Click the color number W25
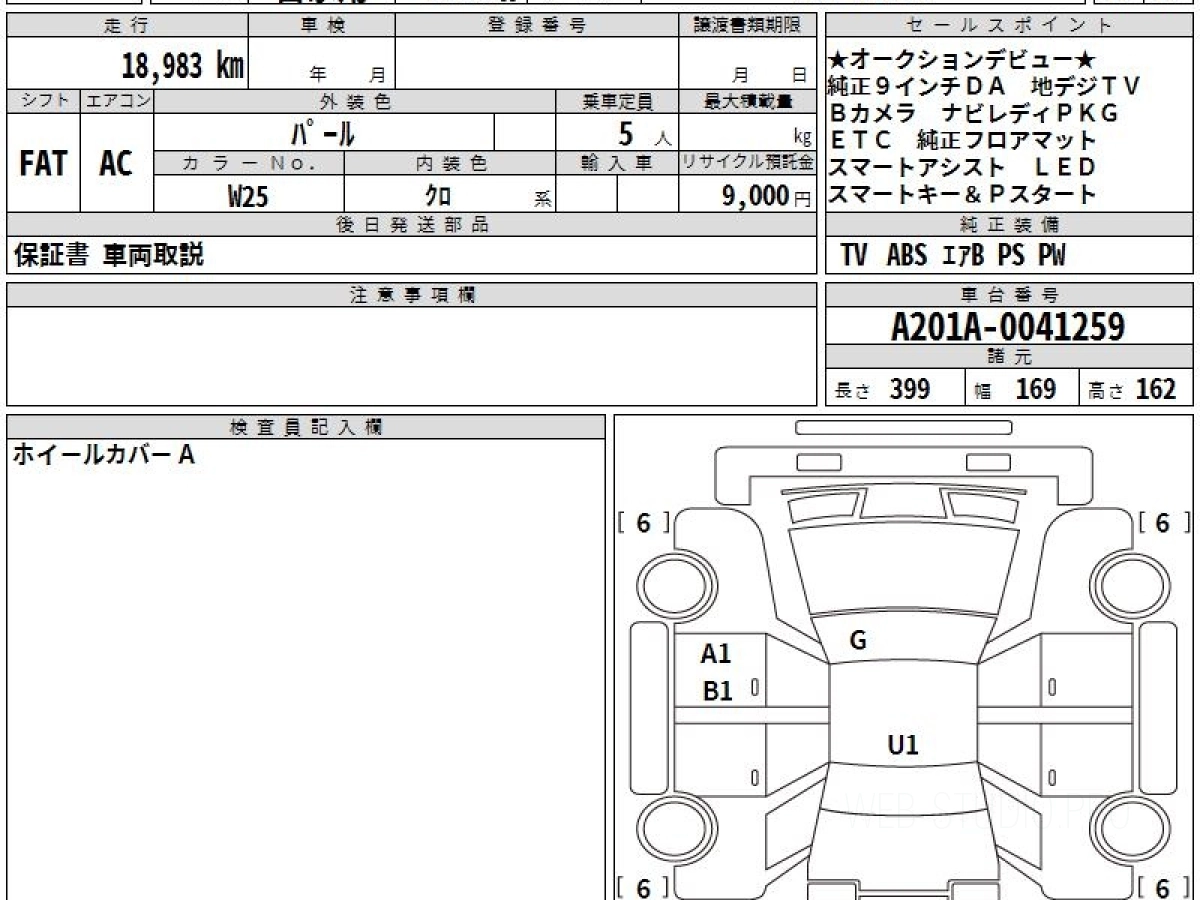1200x900 pixels. (248, 196)
